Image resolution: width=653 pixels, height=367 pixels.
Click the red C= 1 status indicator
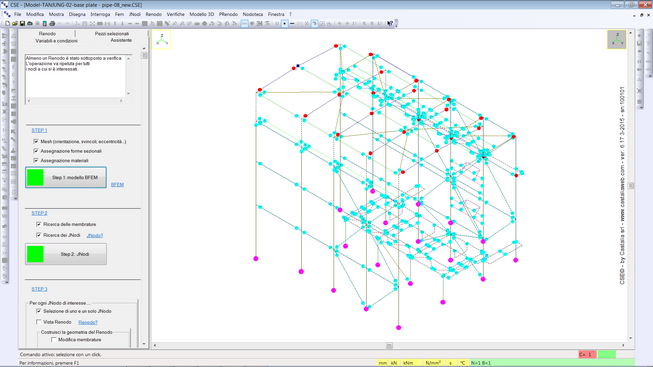click(x=587, y=355)
